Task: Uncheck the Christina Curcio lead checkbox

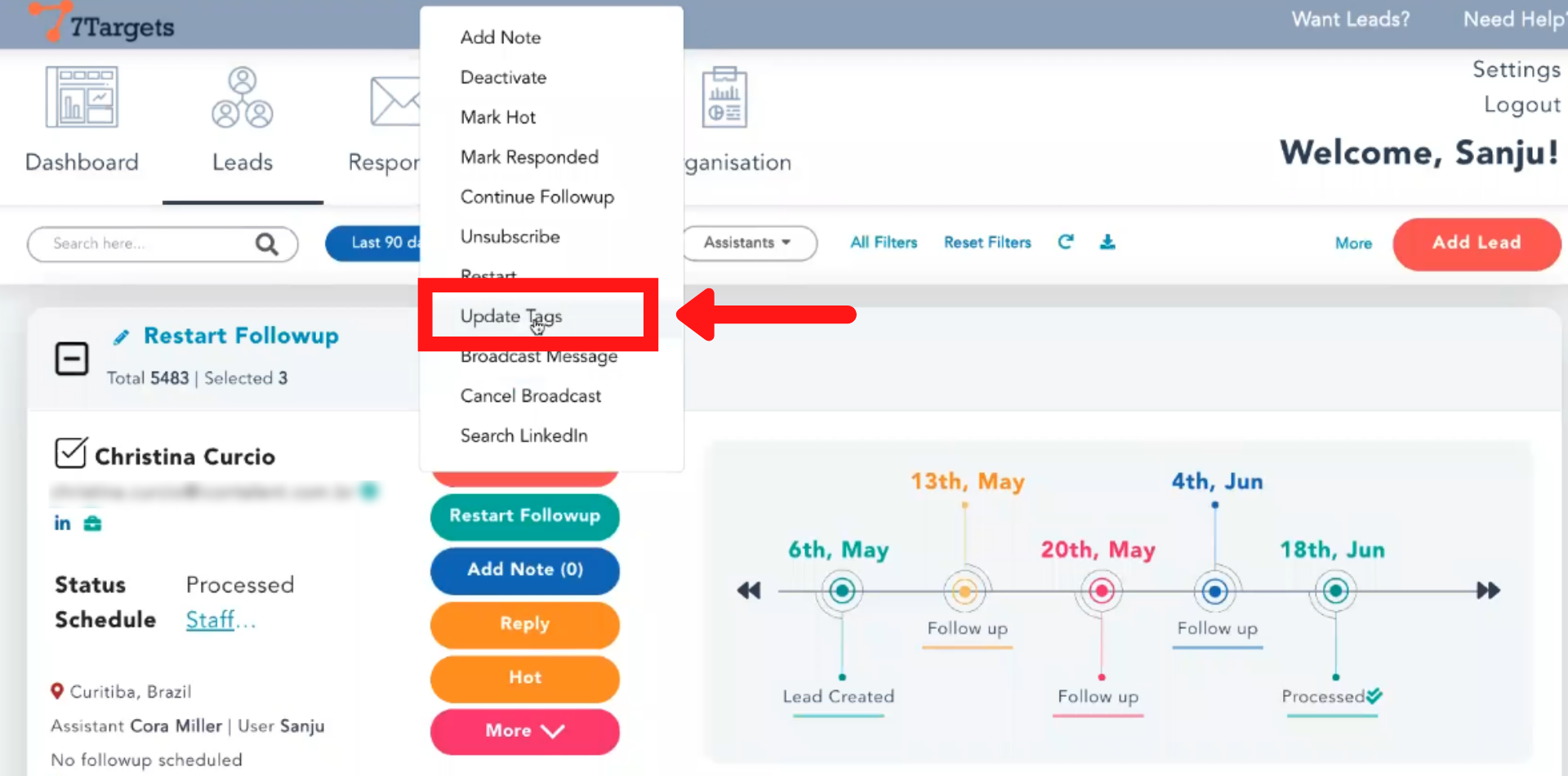Action: [70, 453]
